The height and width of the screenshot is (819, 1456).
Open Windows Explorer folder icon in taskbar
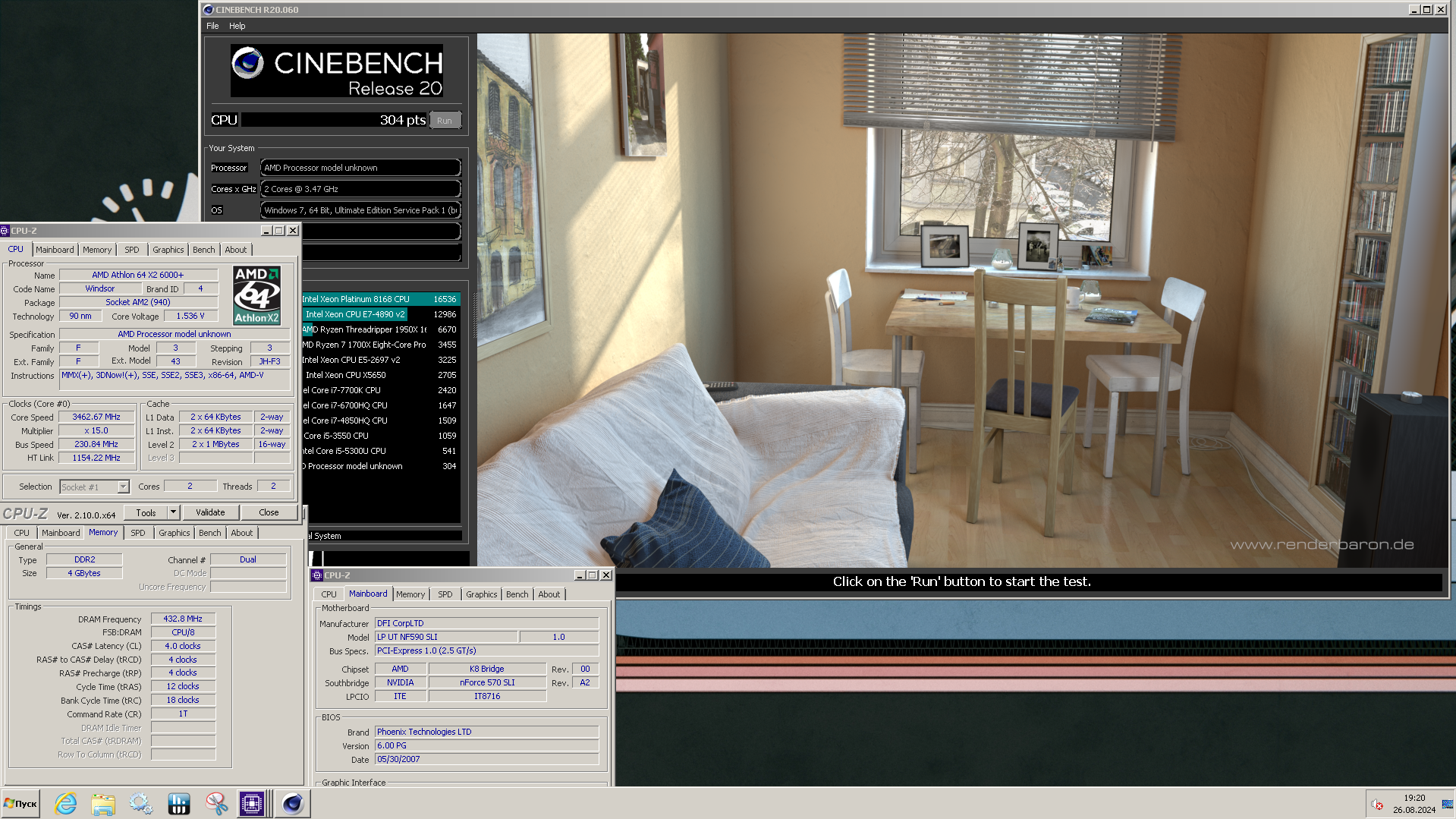point(103,803)
